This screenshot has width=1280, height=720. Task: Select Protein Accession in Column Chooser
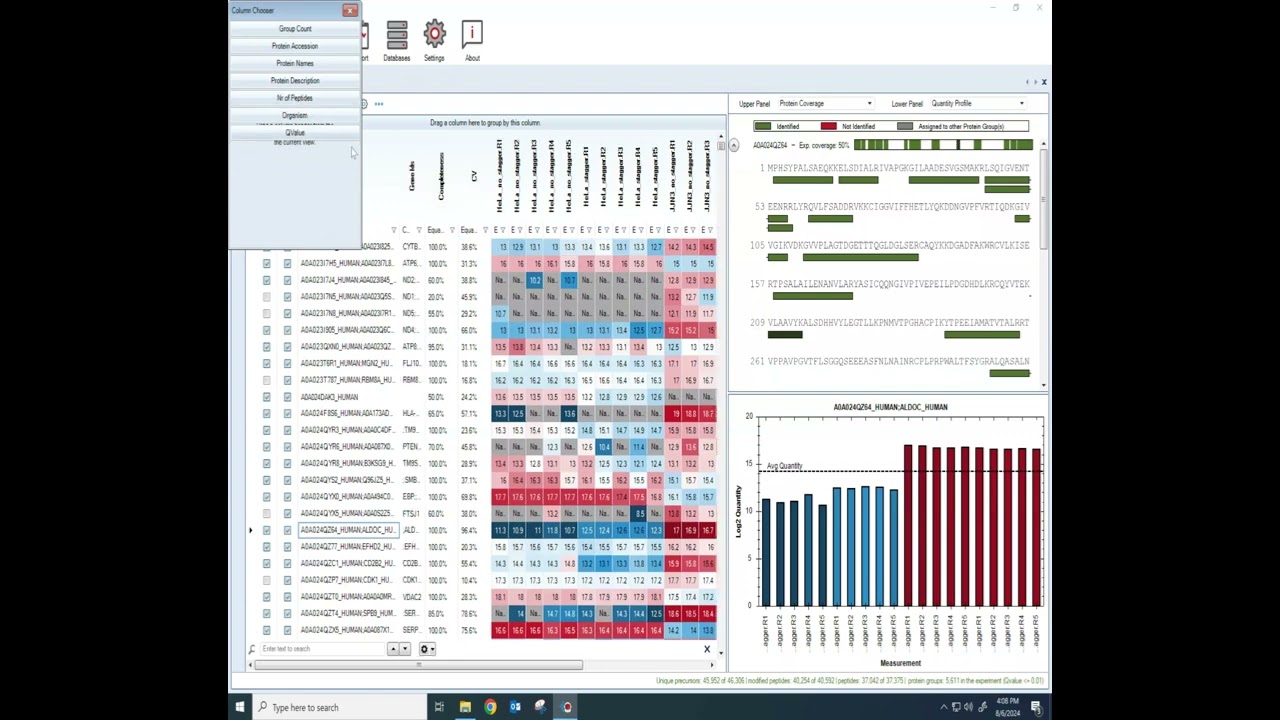(295, 46)
